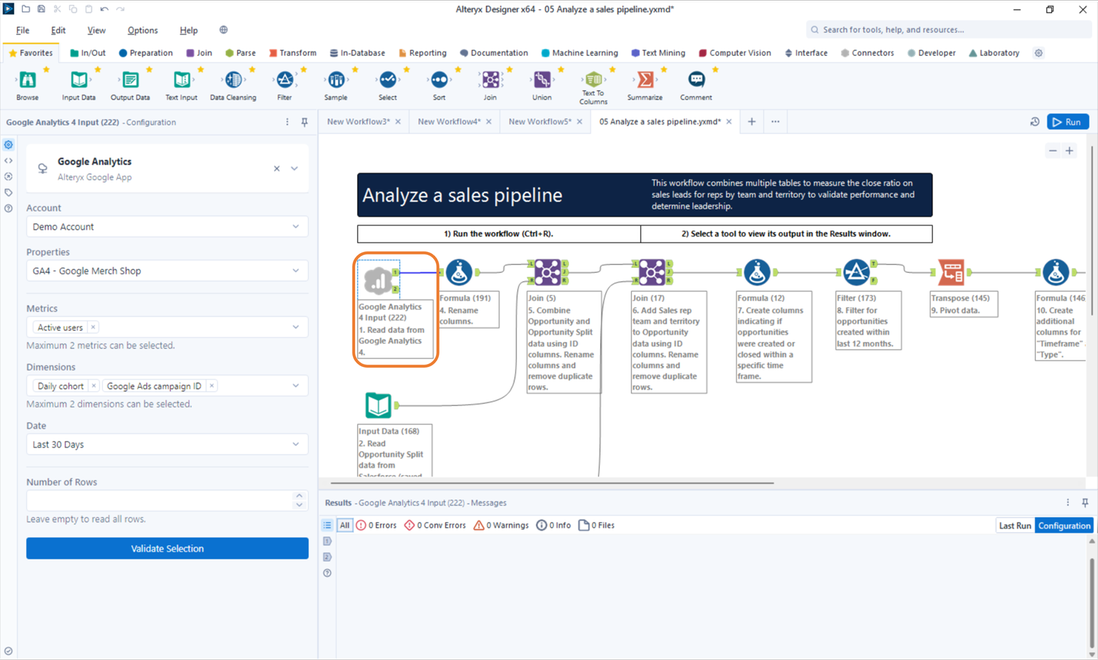Select the Text Input tool icon
The image size is (1098, 660).
tap(181, 80)
